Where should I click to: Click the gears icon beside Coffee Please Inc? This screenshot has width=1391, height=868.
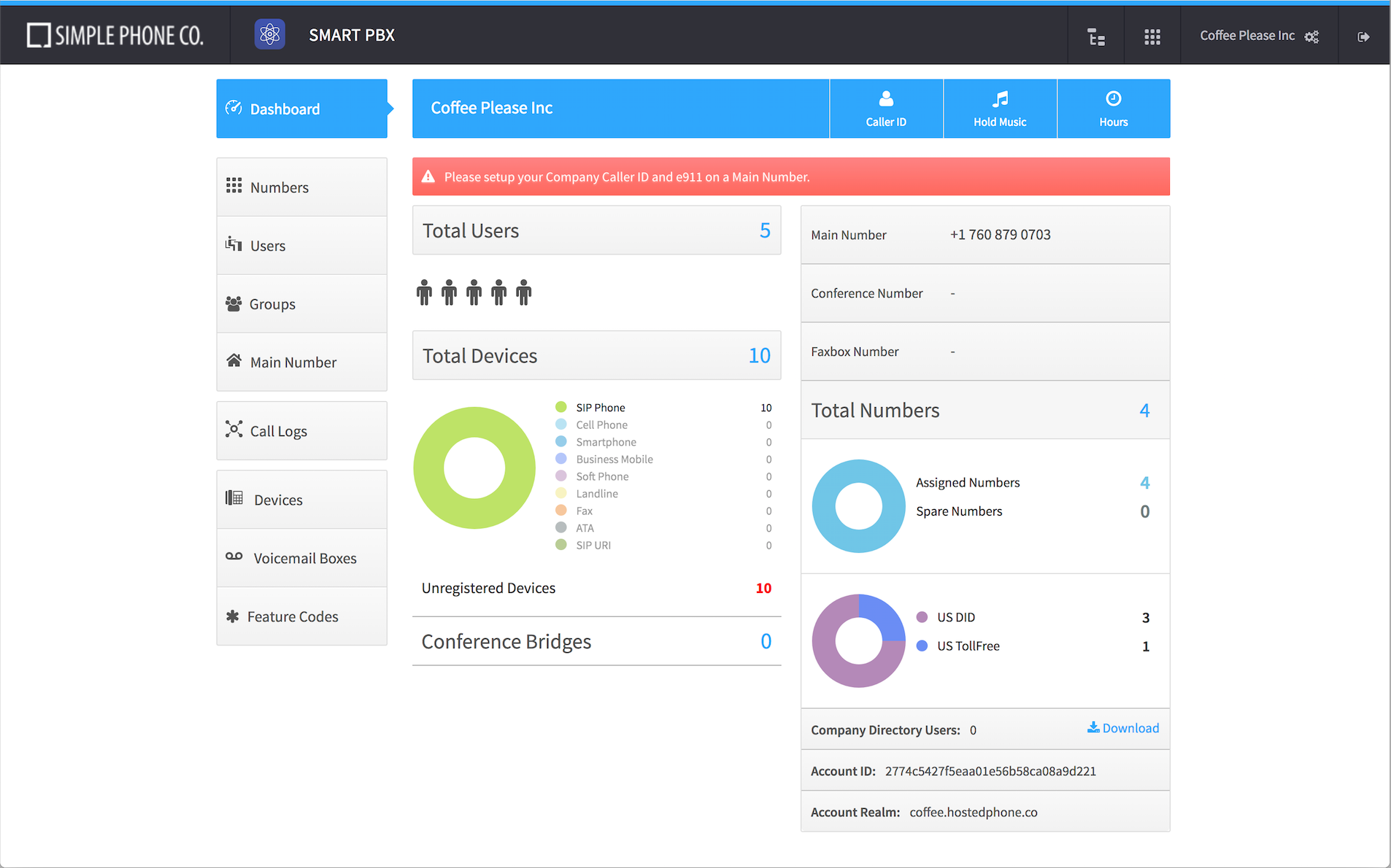click(1312, 36)
